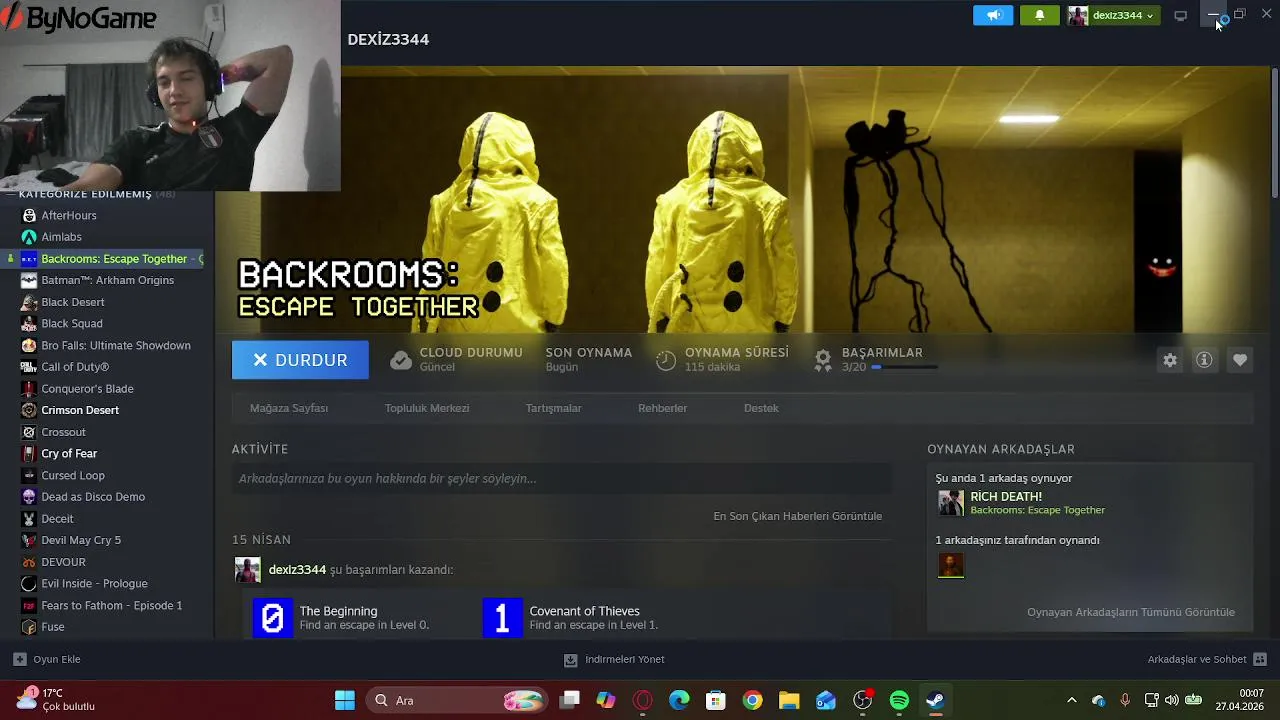Click Devil May Cry 5 icon
The height and width of the screenshot is (720, 1280).
point(29,540)
